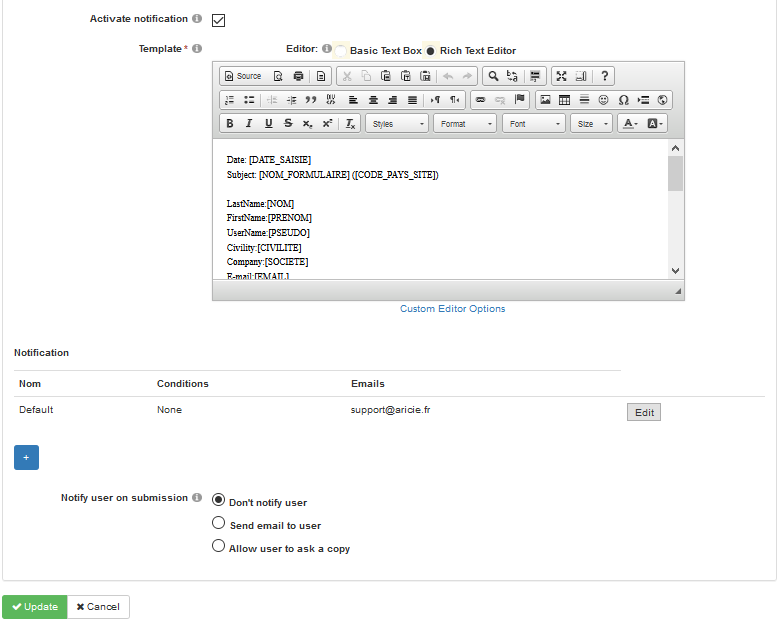This screenshot has height=622, width=781.
Task: Insert an image via the image icon
Action: pyautogui.click(x=545, y=100)
